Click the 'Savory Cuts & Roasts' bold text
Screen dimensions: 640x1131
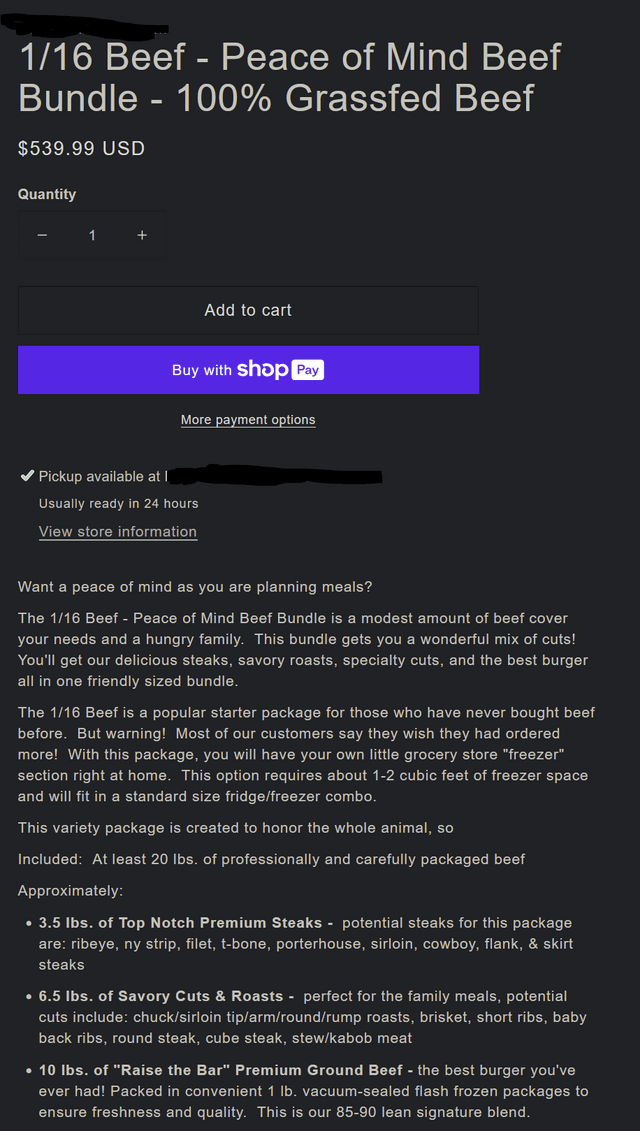166,996
